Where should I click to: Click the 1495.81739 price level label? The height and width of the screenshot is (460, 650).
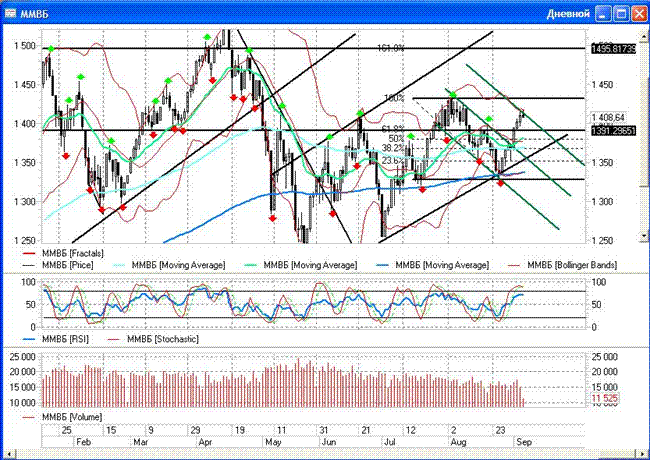pos(614,48)
